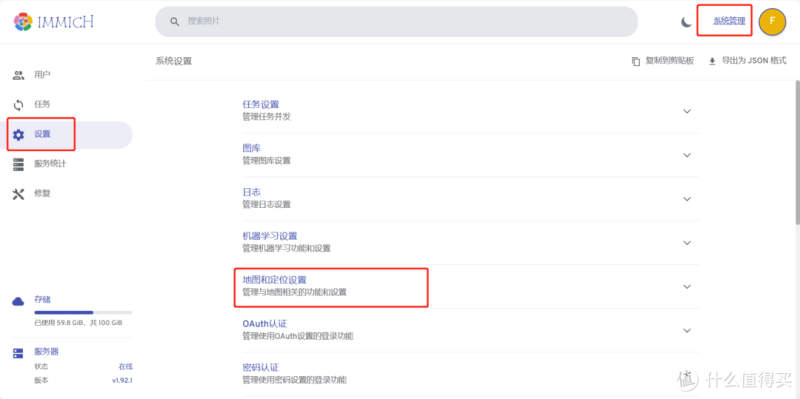Click the 服务器 label in sidebar
Screen dimensions: 800x399
[46, 352]
